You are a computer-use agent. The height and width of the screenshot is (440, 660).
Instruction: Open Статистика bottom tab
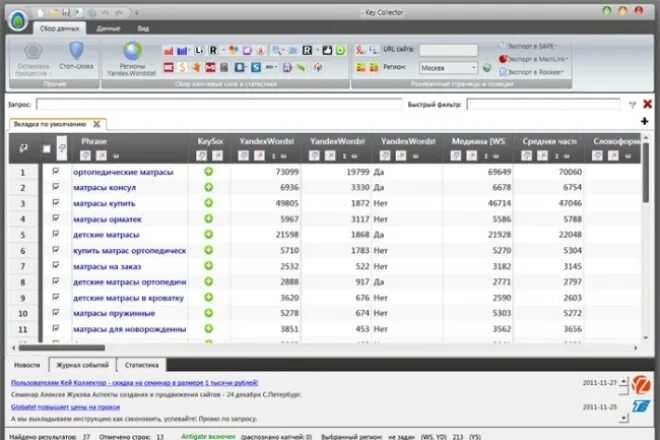tap(141, 365)
